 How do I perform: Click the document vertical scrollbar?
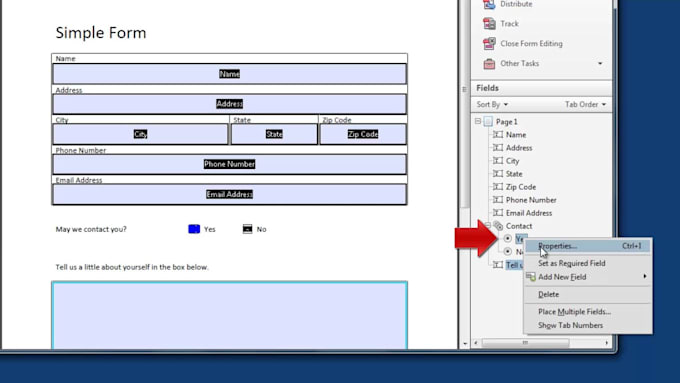click(464, 104)
